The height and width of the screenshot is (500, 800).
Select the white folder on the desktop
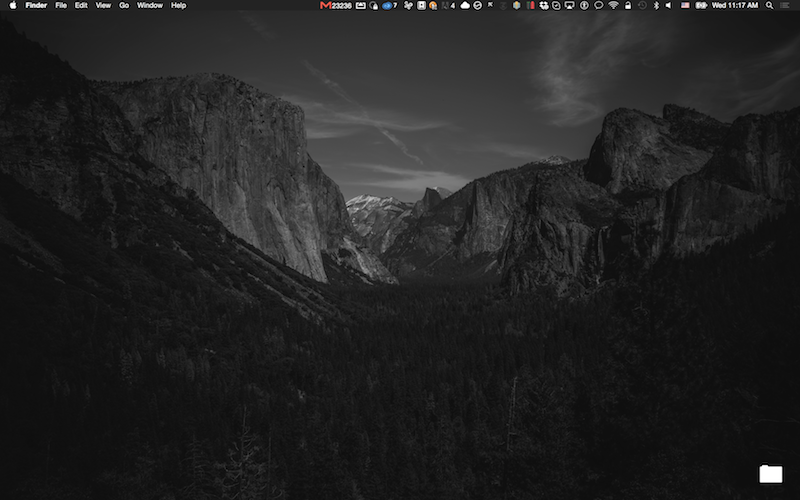coord(770,473)
